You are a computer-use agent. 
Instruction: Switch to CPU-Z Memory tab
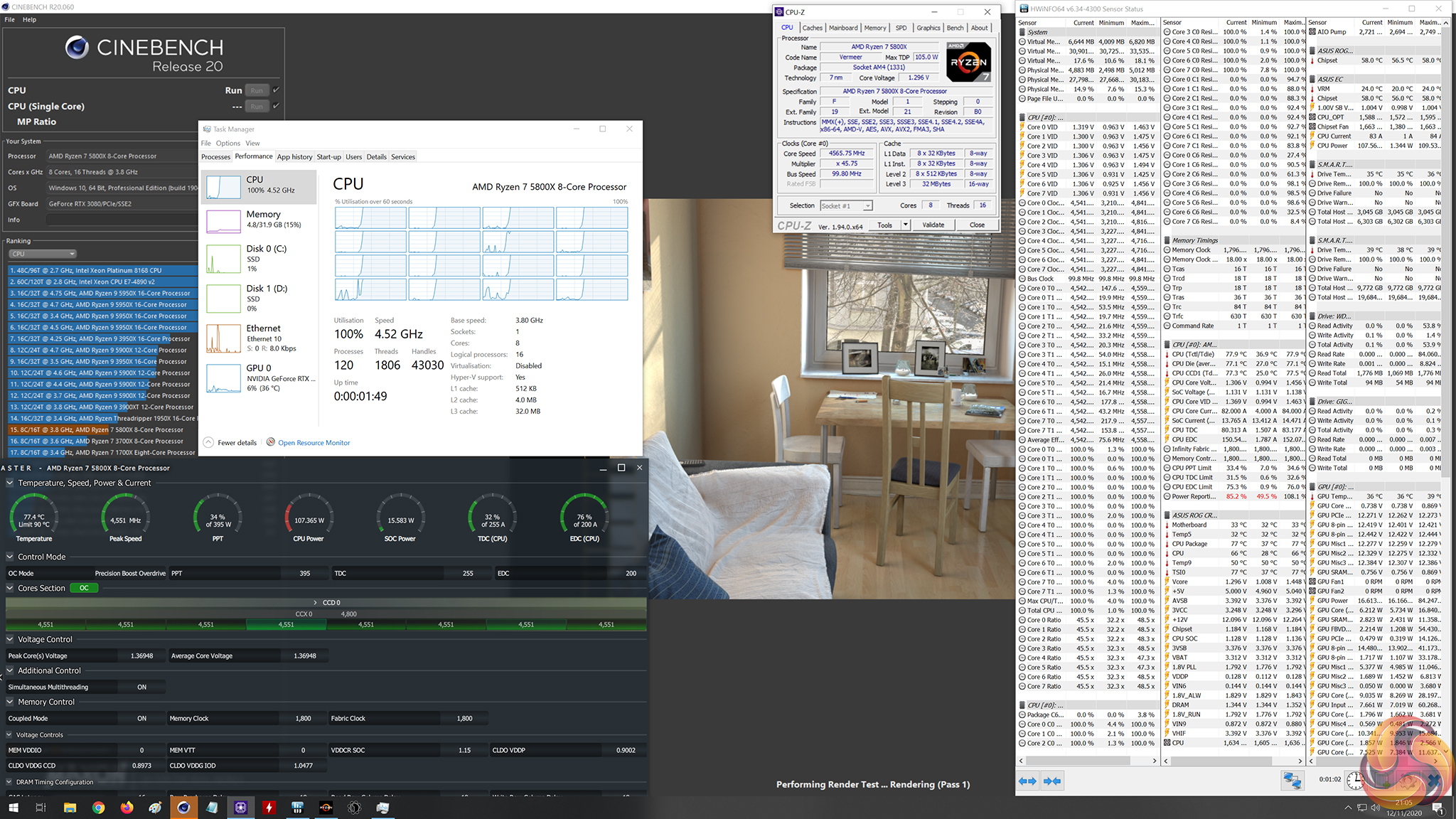pos(874,28)
